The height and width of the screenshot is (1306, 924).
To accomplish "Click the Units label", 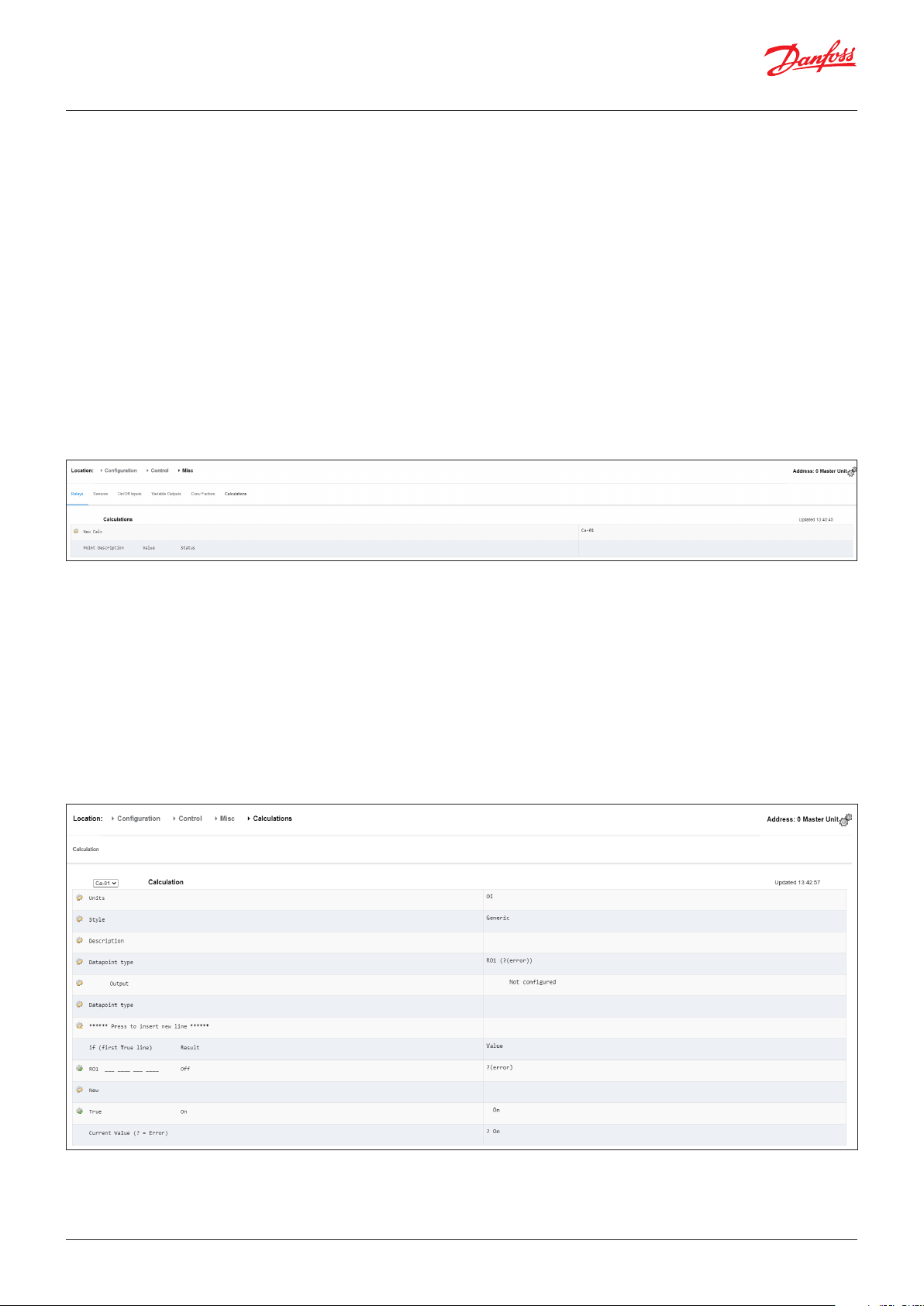I will tap(97, 898).
